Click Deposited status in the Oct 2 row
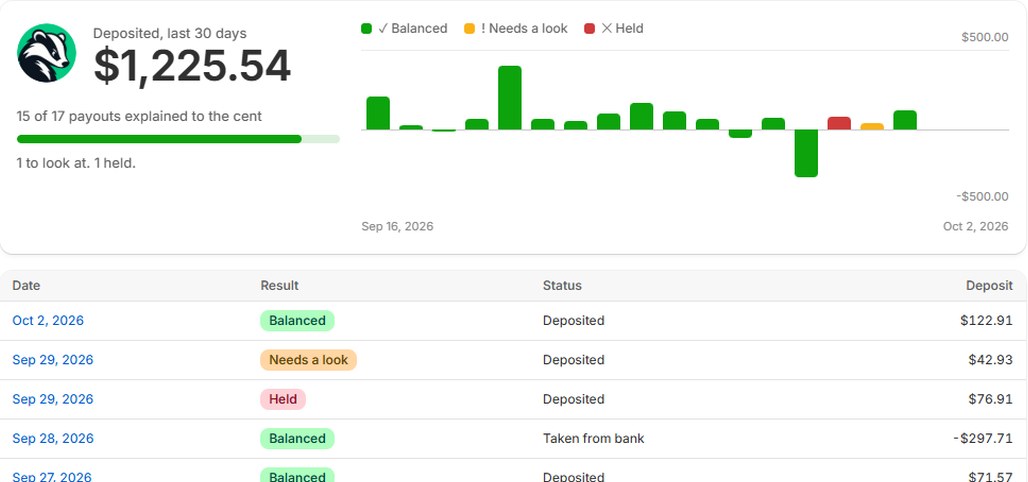 [x=574, y=321]
